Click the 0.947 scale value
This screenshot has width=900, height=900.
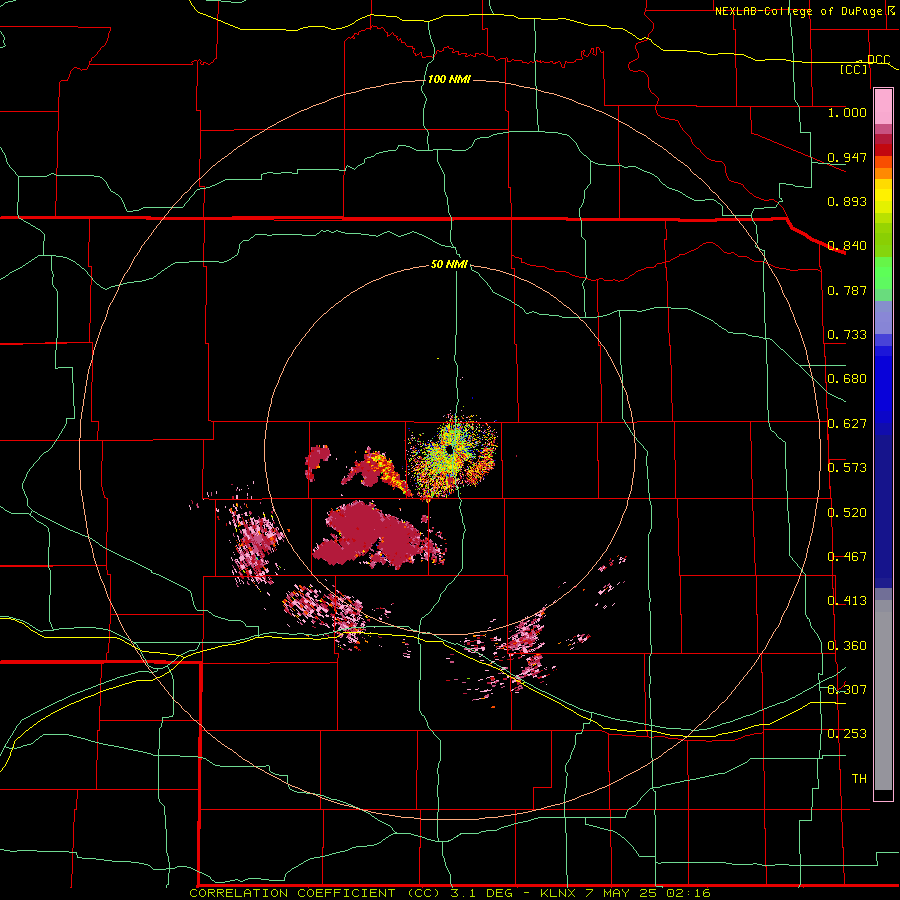point(847,157)
